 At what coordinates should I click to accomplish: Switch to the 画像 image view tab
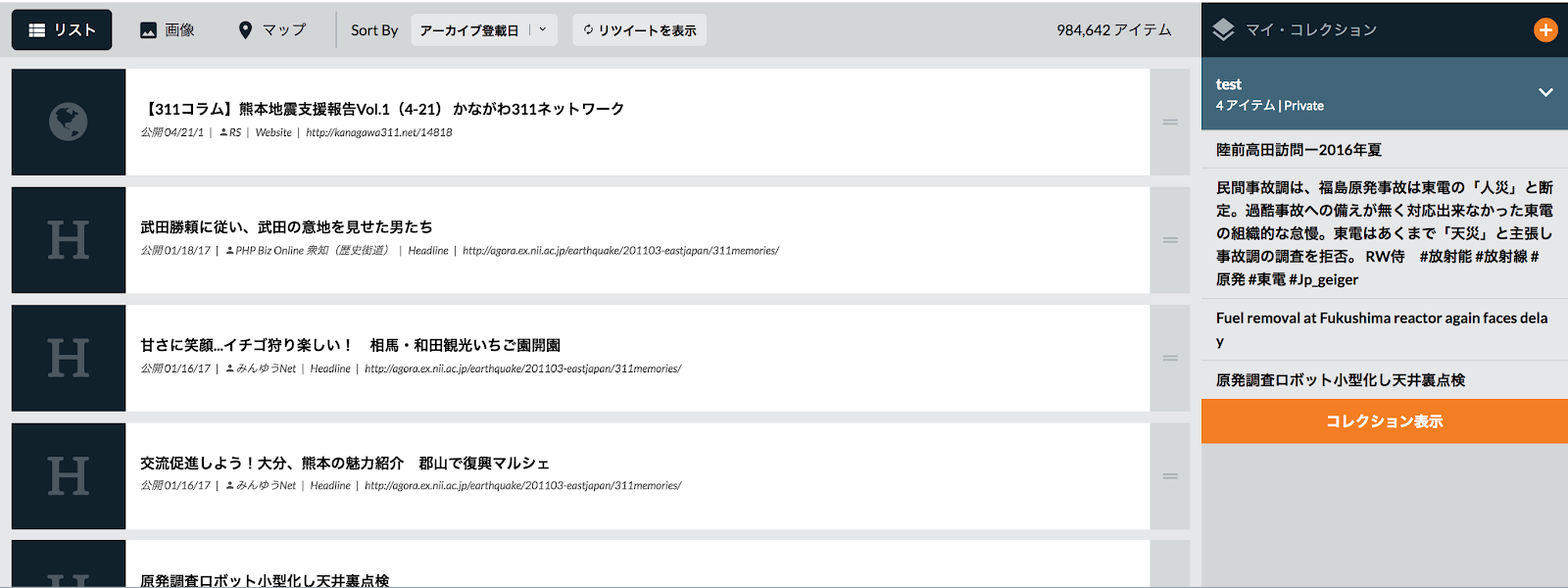(x=167, y=30)
